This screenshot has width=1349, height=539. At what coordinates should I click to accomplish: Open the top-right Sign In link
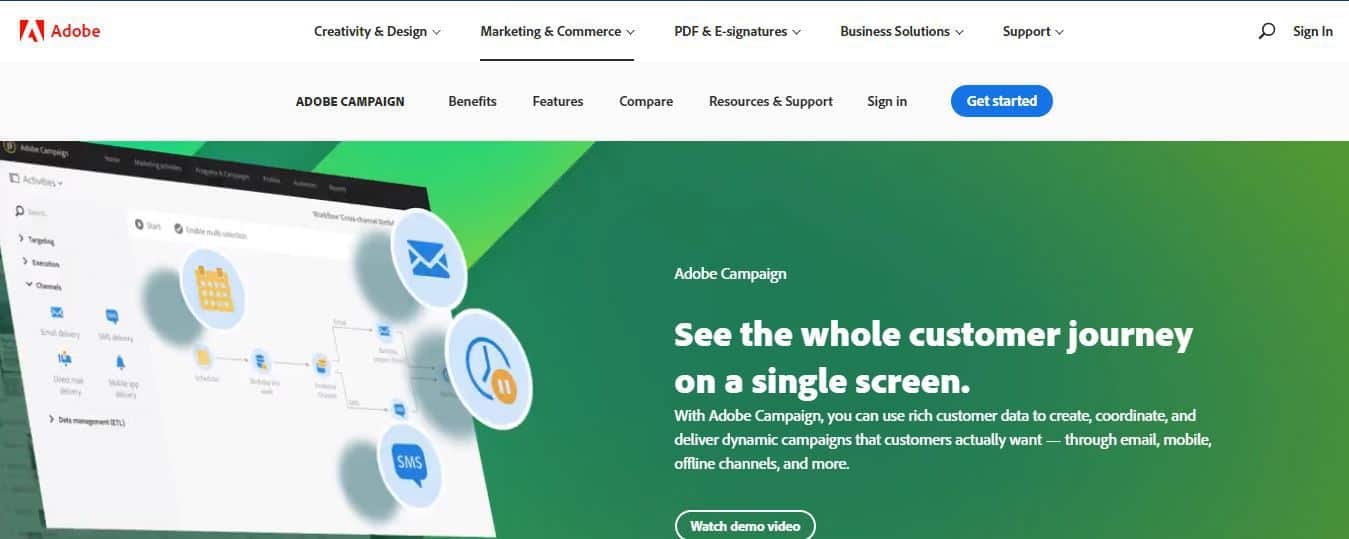[x=1312, y=31]
